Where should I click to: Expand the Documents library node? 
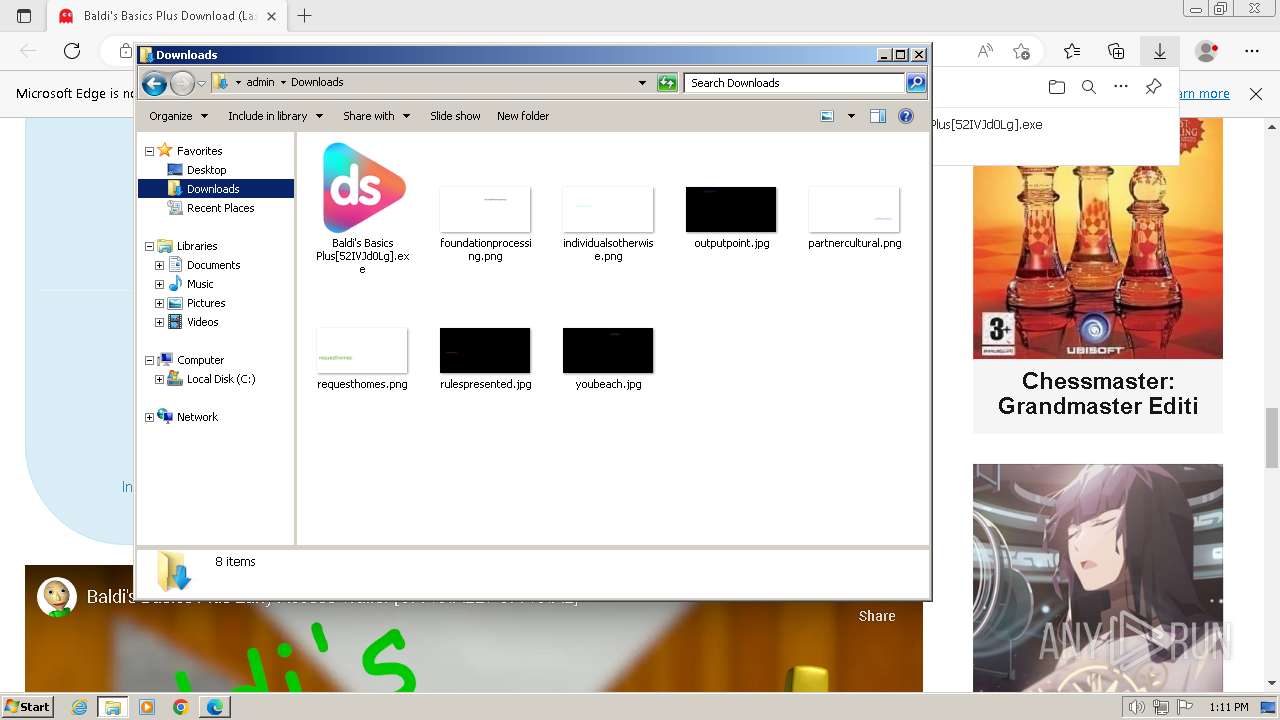tap(159, 265)
